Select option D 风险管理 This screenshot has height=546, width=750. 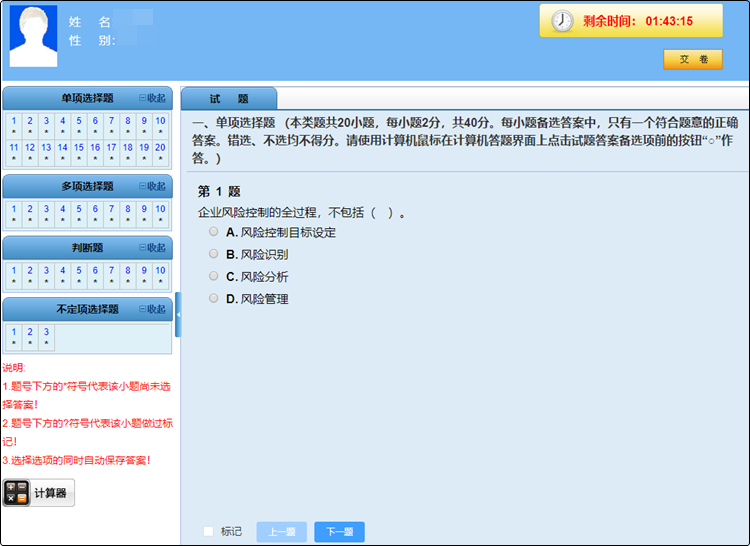213,298
